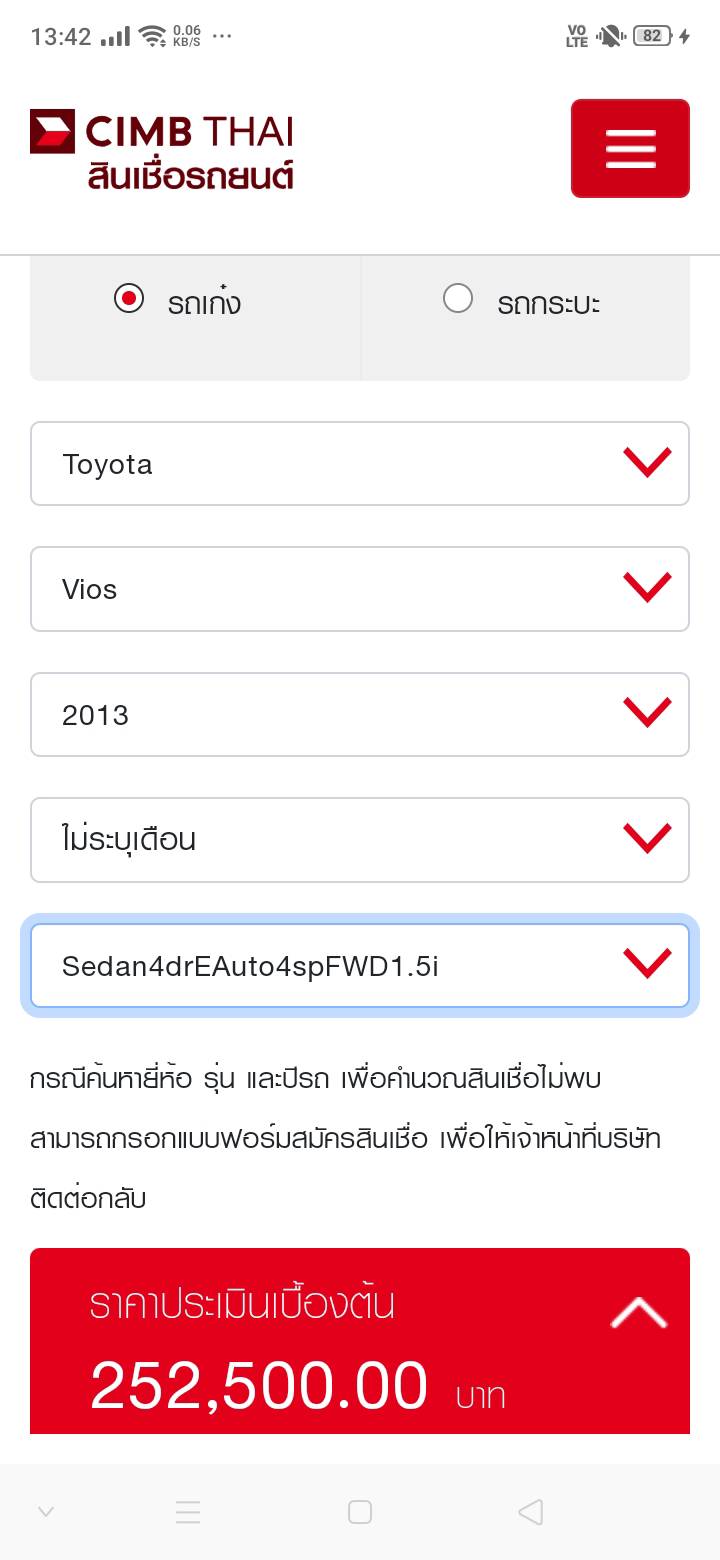This screenshot has width=720, height=1560.
Task: Open the red hamburger menu
Action: tap(630, 148)
